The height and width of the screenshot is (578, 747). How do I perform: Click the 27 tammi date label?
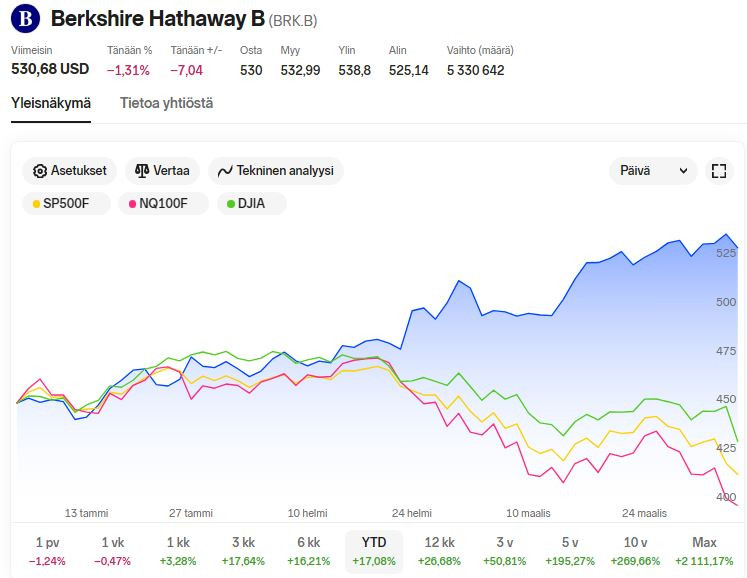click(x=191, y=513)
